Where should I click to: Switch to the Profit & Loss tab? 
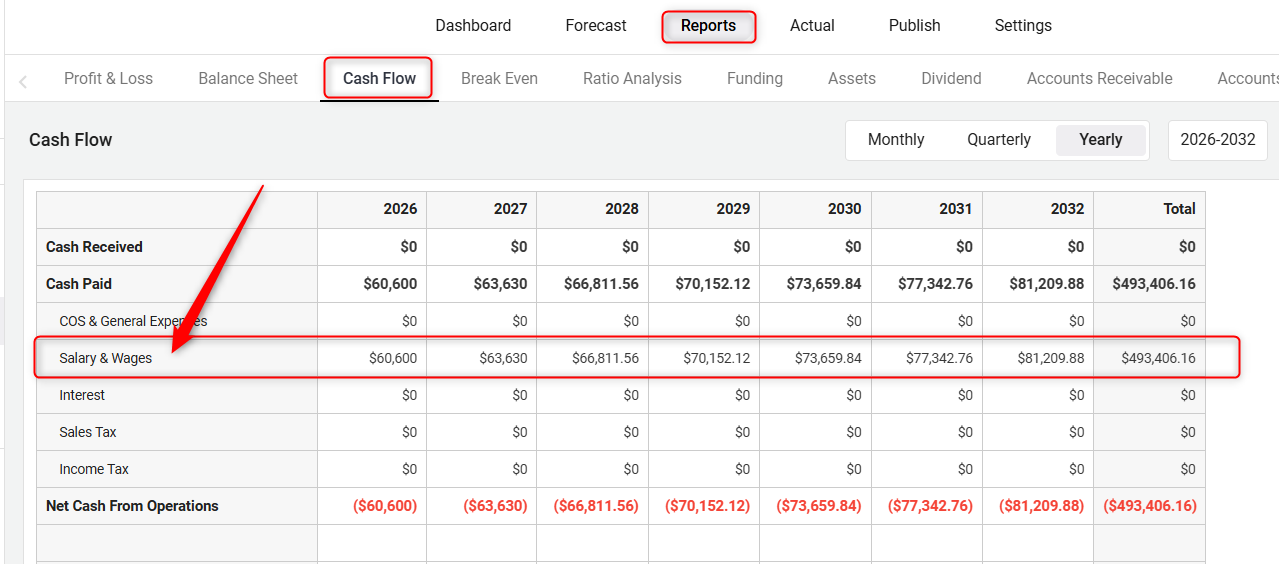108,78
